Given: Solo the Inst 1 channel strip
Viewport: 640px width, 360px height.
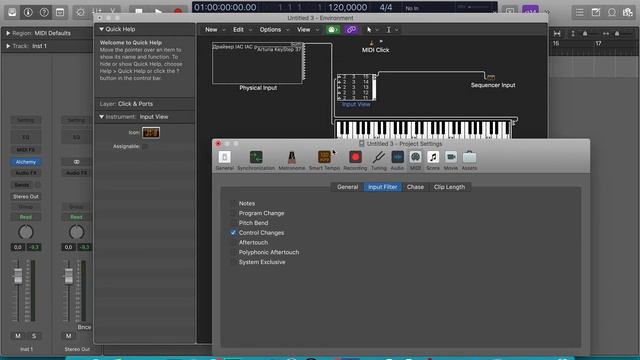Looking at the screenshot, I should click(34, 336).
